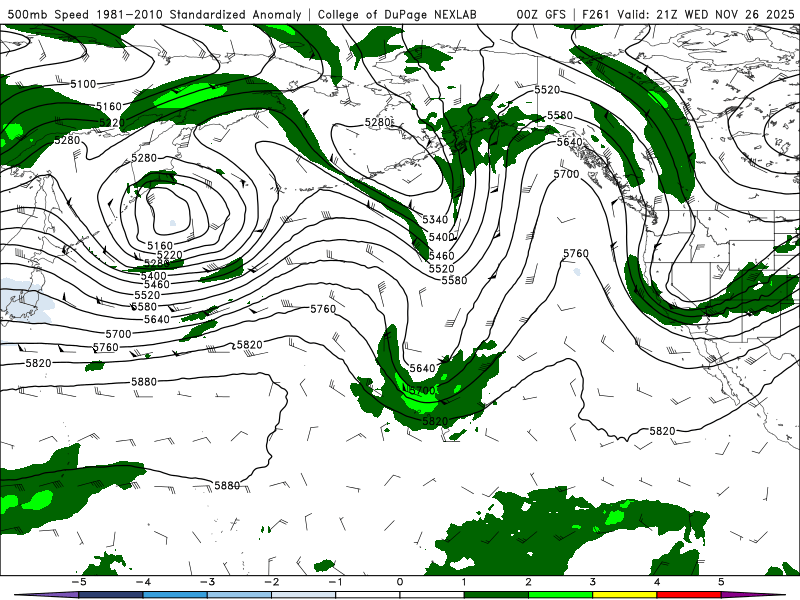Click the legend tick label -2

click(271, 582)
